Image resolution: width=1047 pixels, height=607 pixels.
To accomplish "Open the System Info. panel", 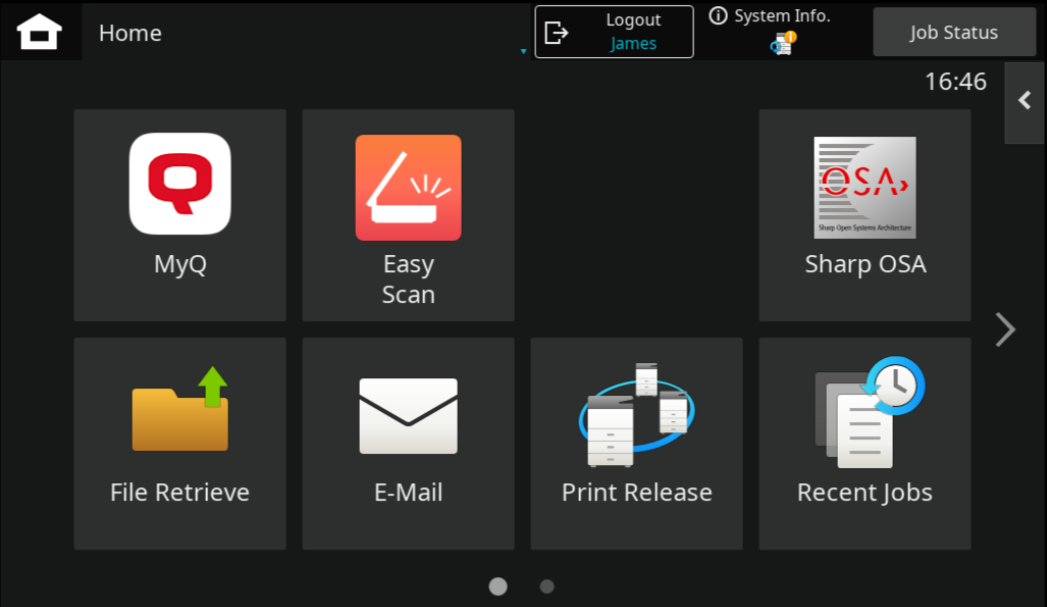I will 770,16.
